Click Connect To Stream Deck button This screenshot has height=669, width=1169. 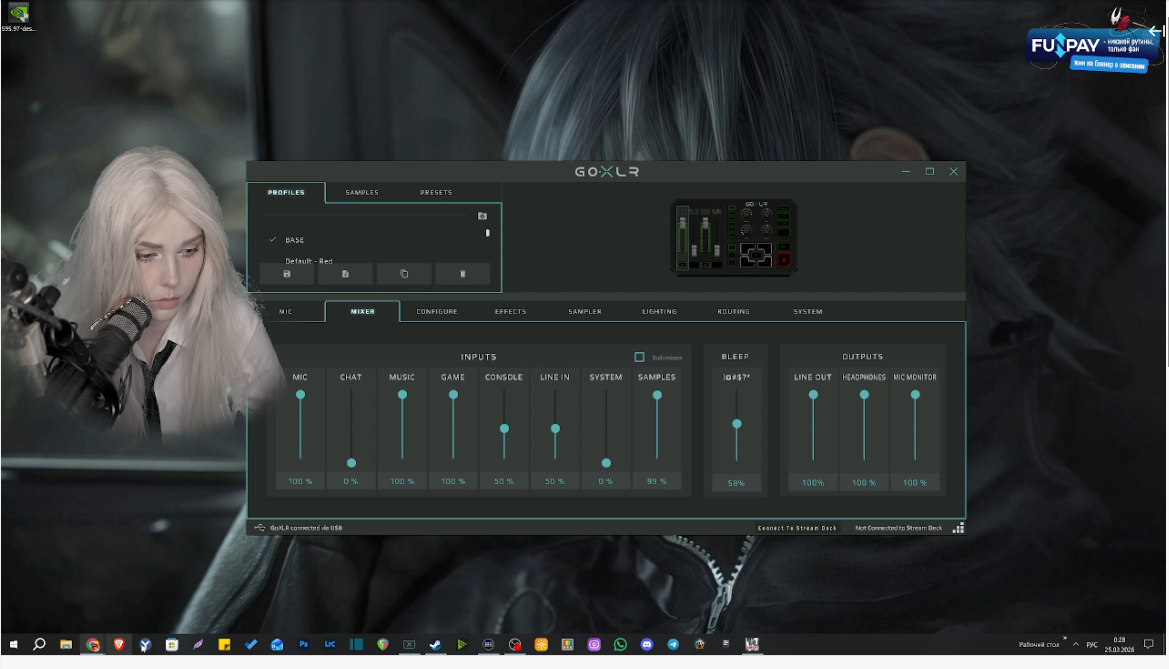tap(797, 528)
